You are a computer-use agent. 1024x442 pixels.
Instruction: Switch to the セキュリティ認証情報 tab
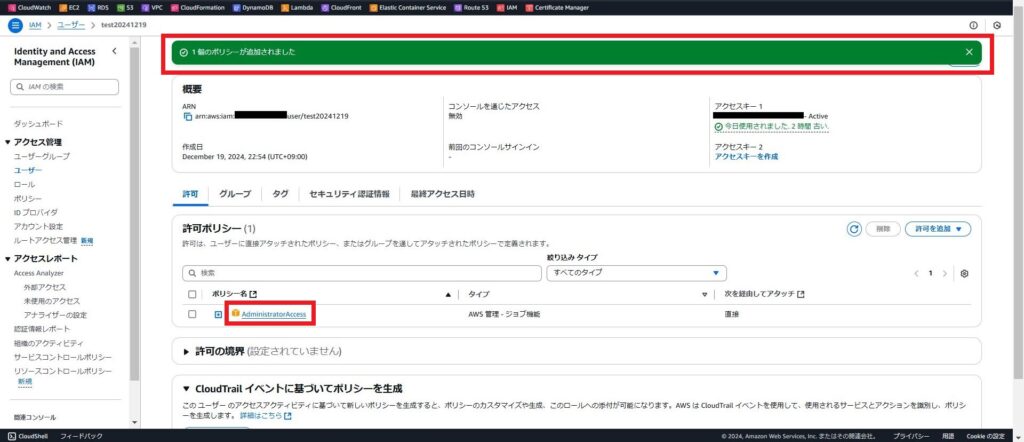point(349,194)
